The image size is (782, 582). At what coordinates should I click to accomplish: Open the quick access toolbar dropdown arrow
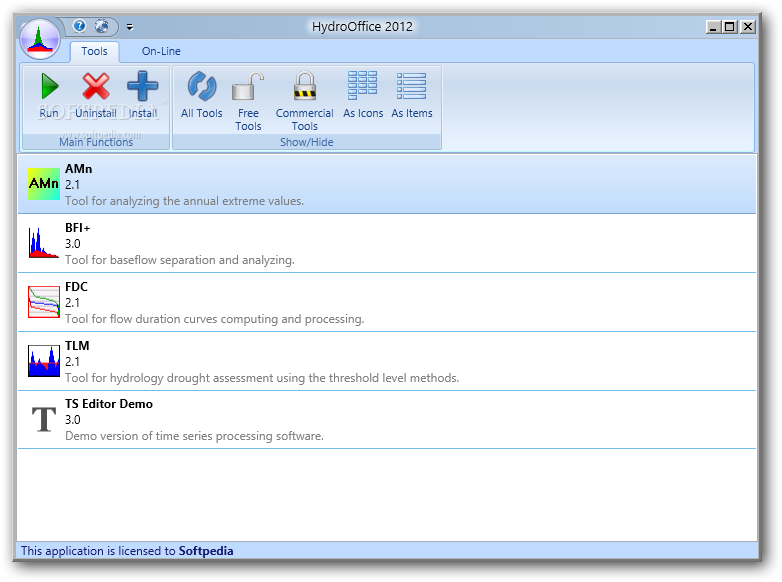pos(130,27)
